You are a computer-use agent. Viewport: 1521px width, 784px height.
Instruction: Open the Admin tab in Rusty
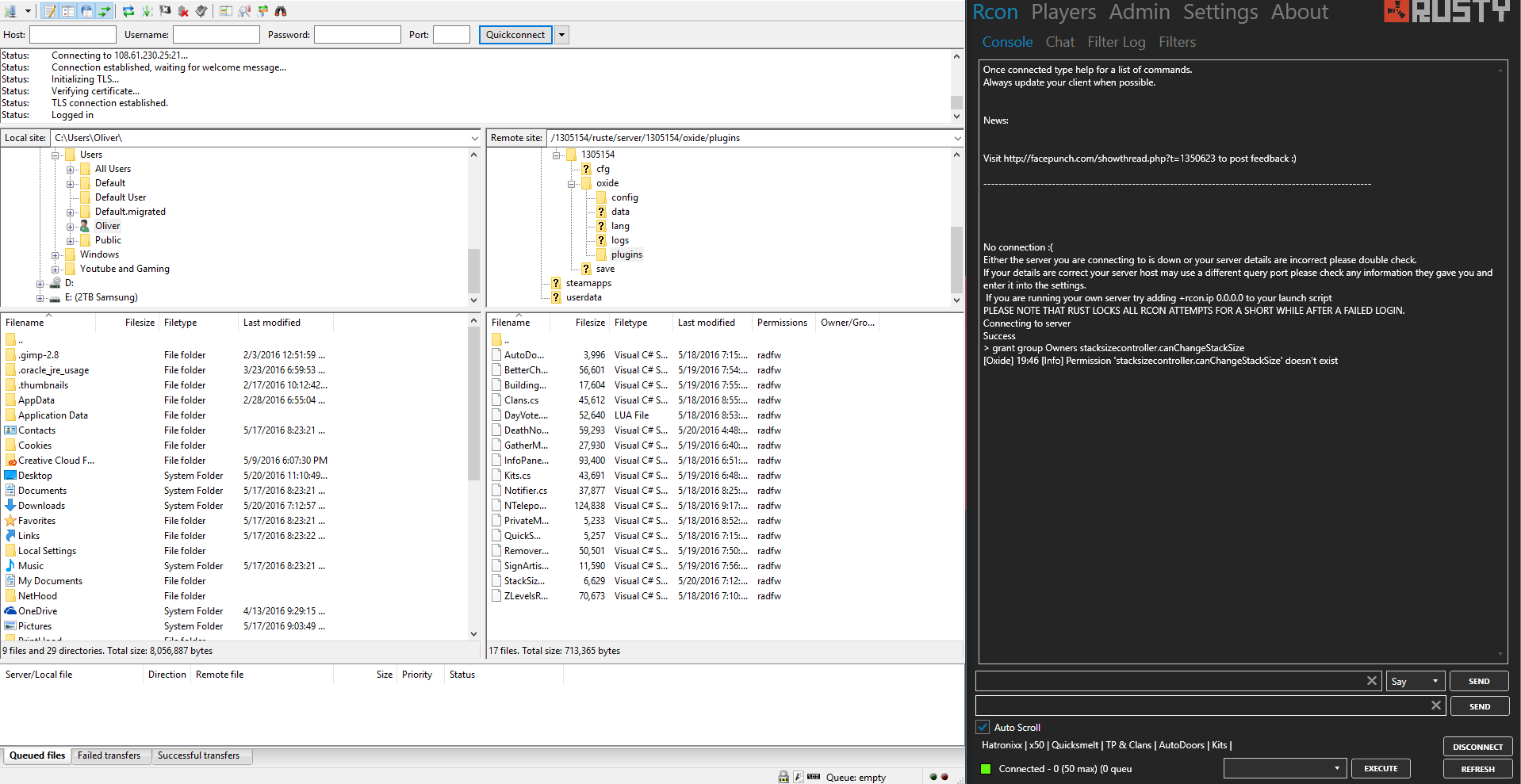coord(1140,12)
